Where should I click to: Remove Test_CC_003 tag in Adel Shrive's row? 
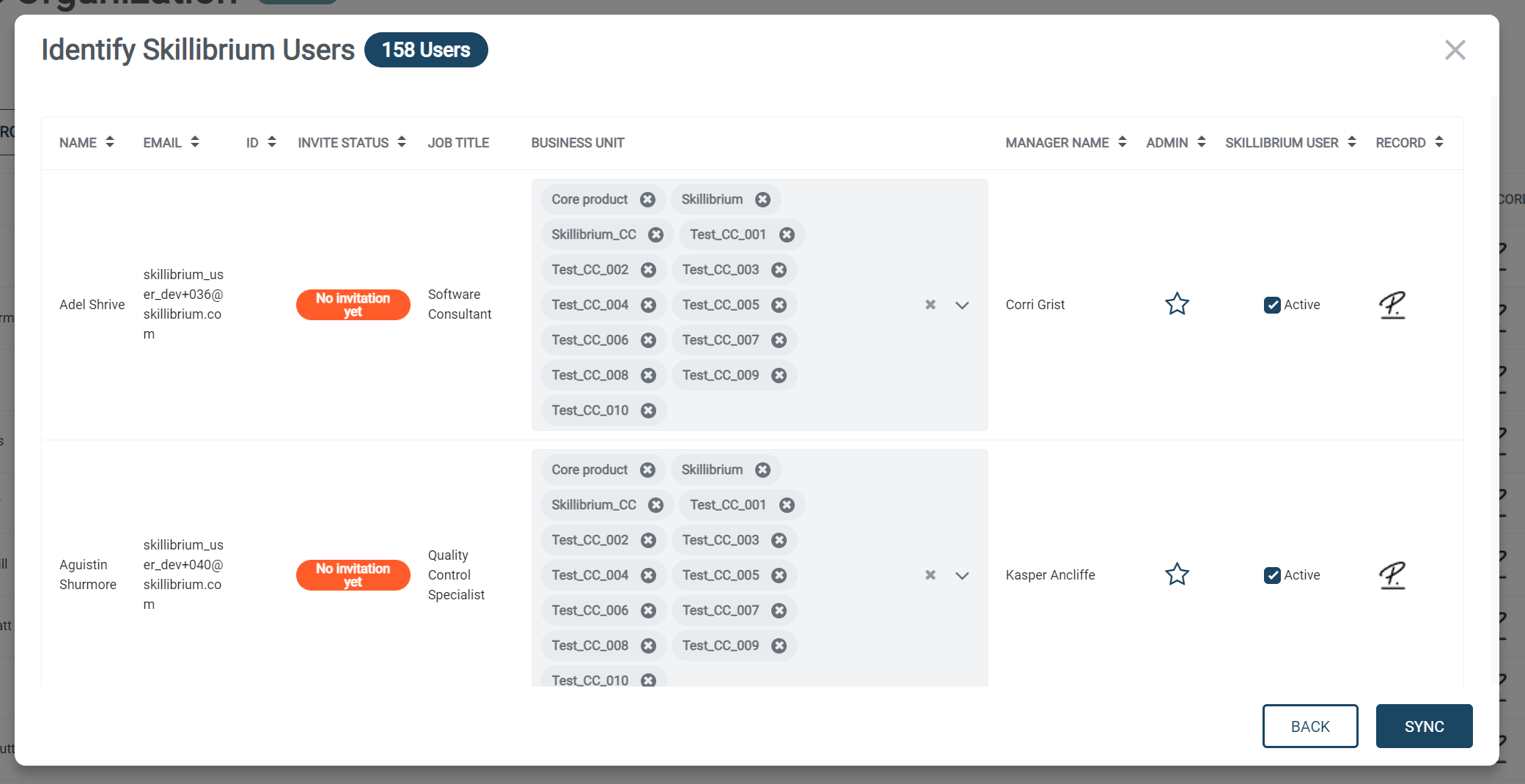[779, 270]
